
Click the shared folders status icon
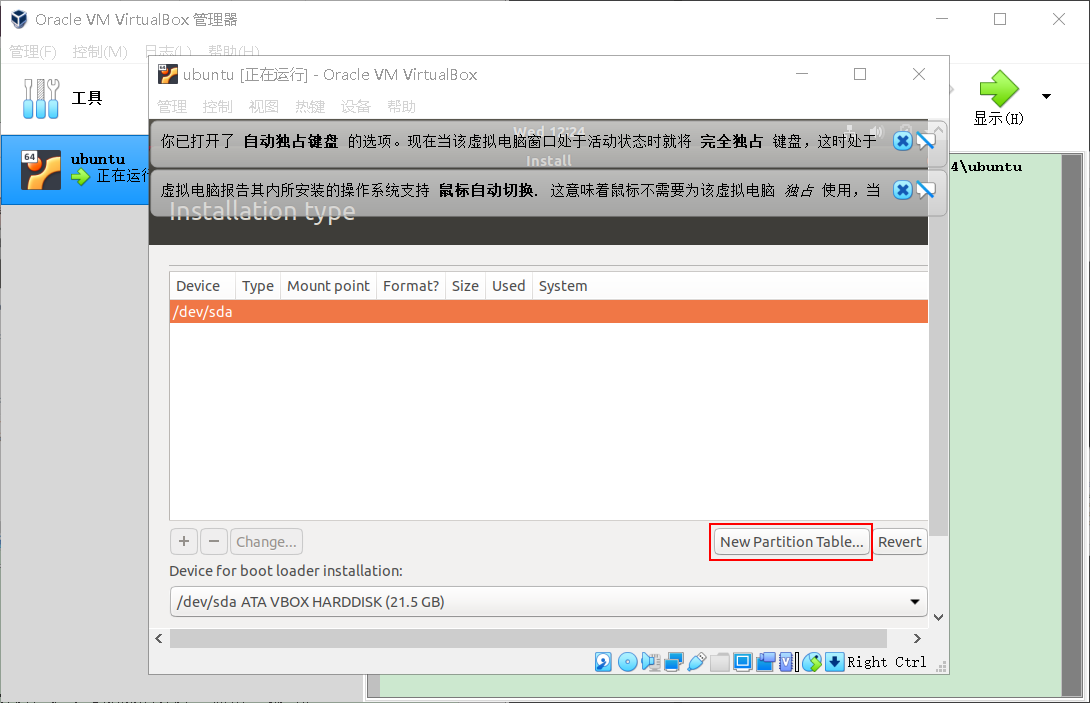point(719,662)
